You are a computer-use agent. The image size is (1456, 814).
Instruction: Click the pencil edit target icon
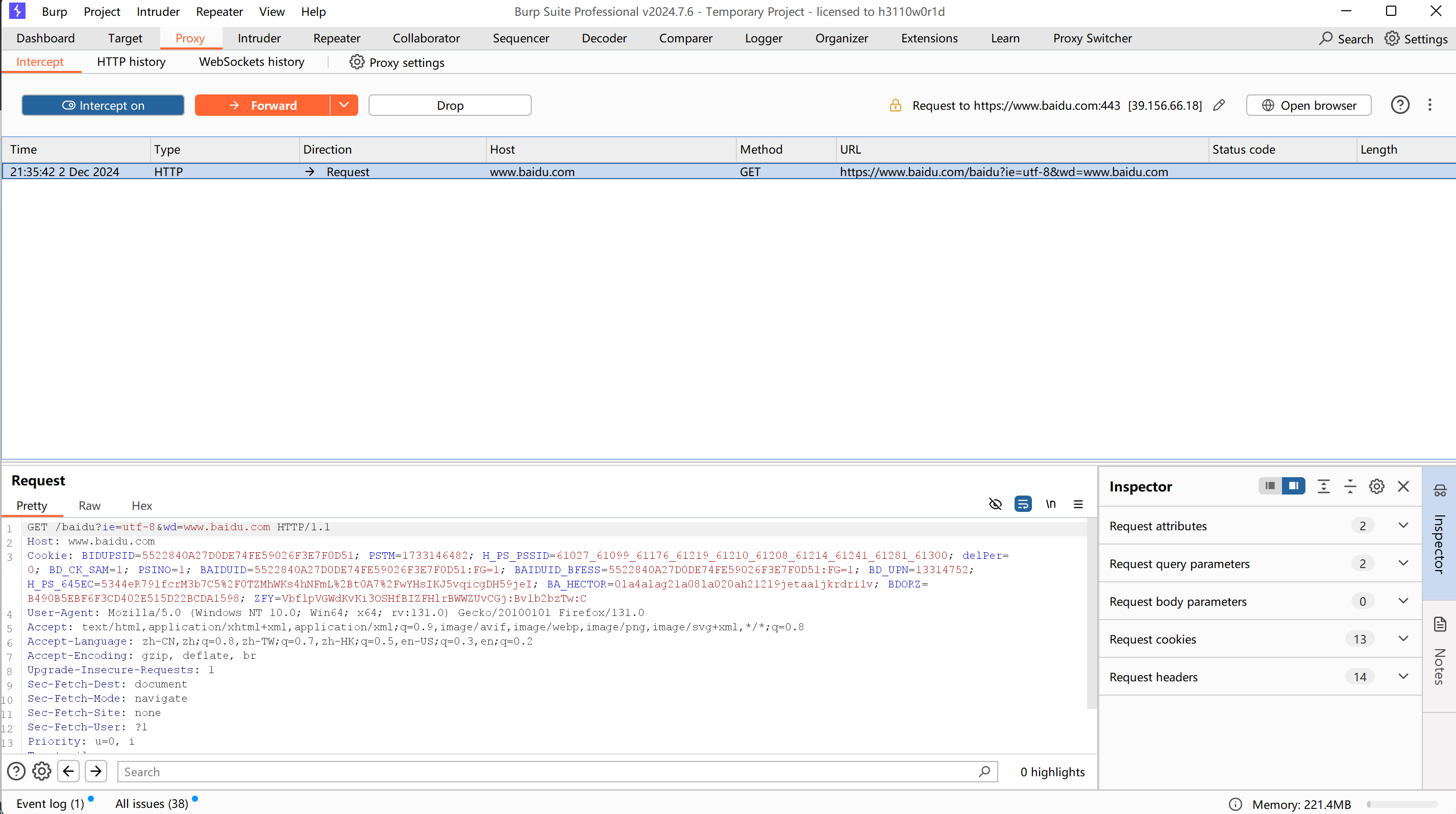coord(1219,105)
